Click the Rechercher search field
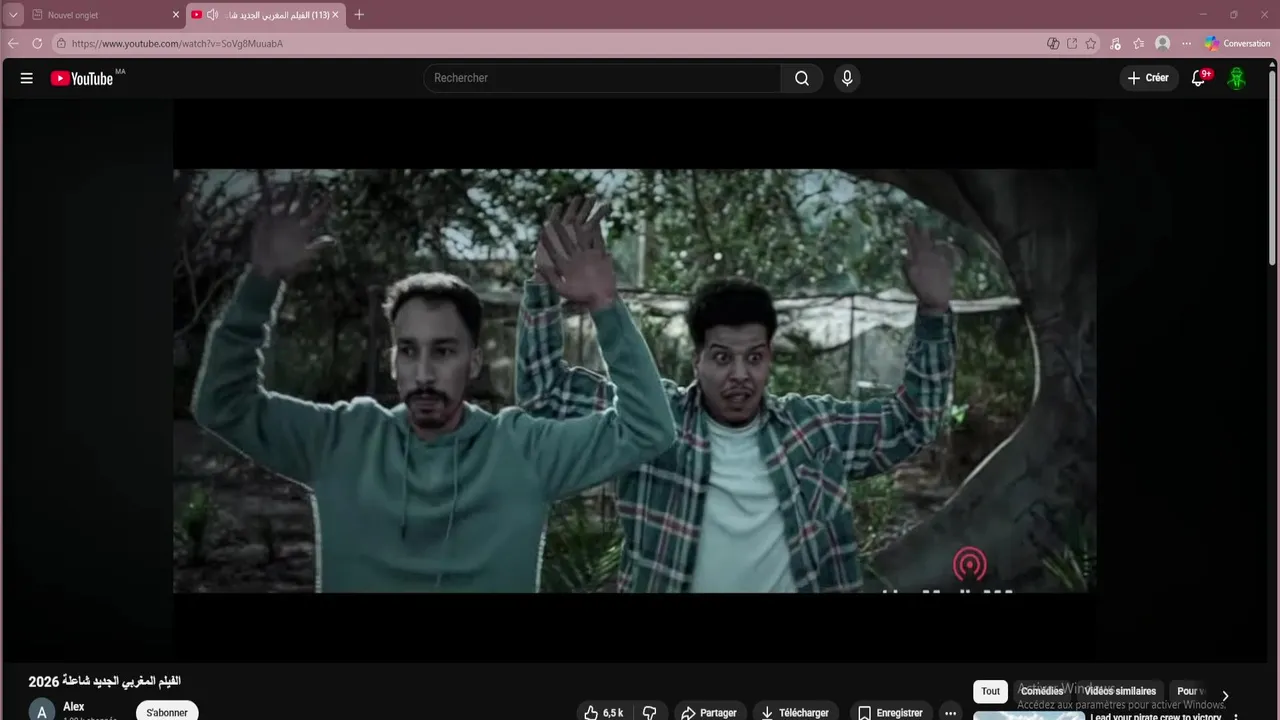1280x720 pixels. (602, 78)
